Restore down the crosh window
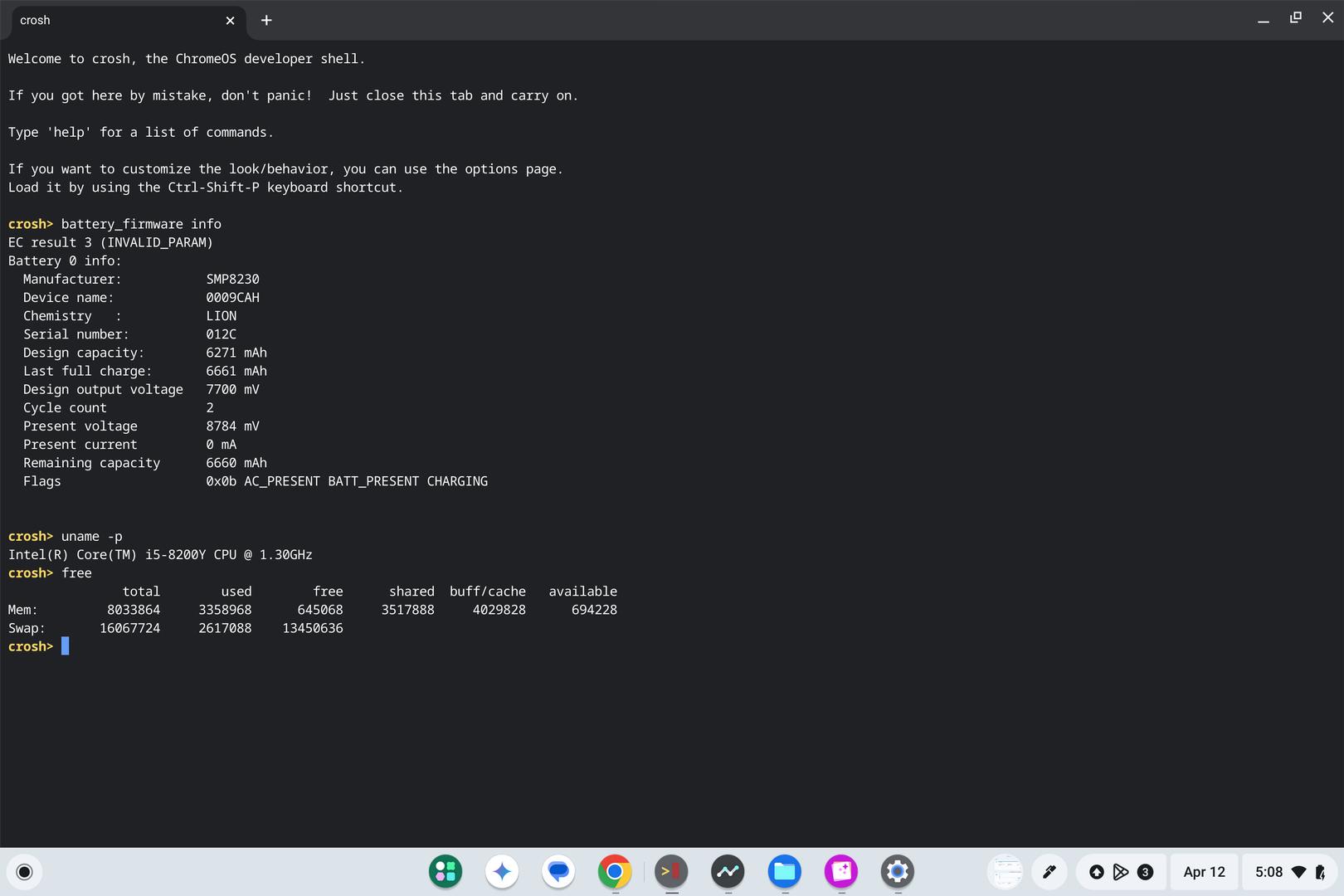The height and width of the screenshot is (896, 1344). tap(1295, 18)
